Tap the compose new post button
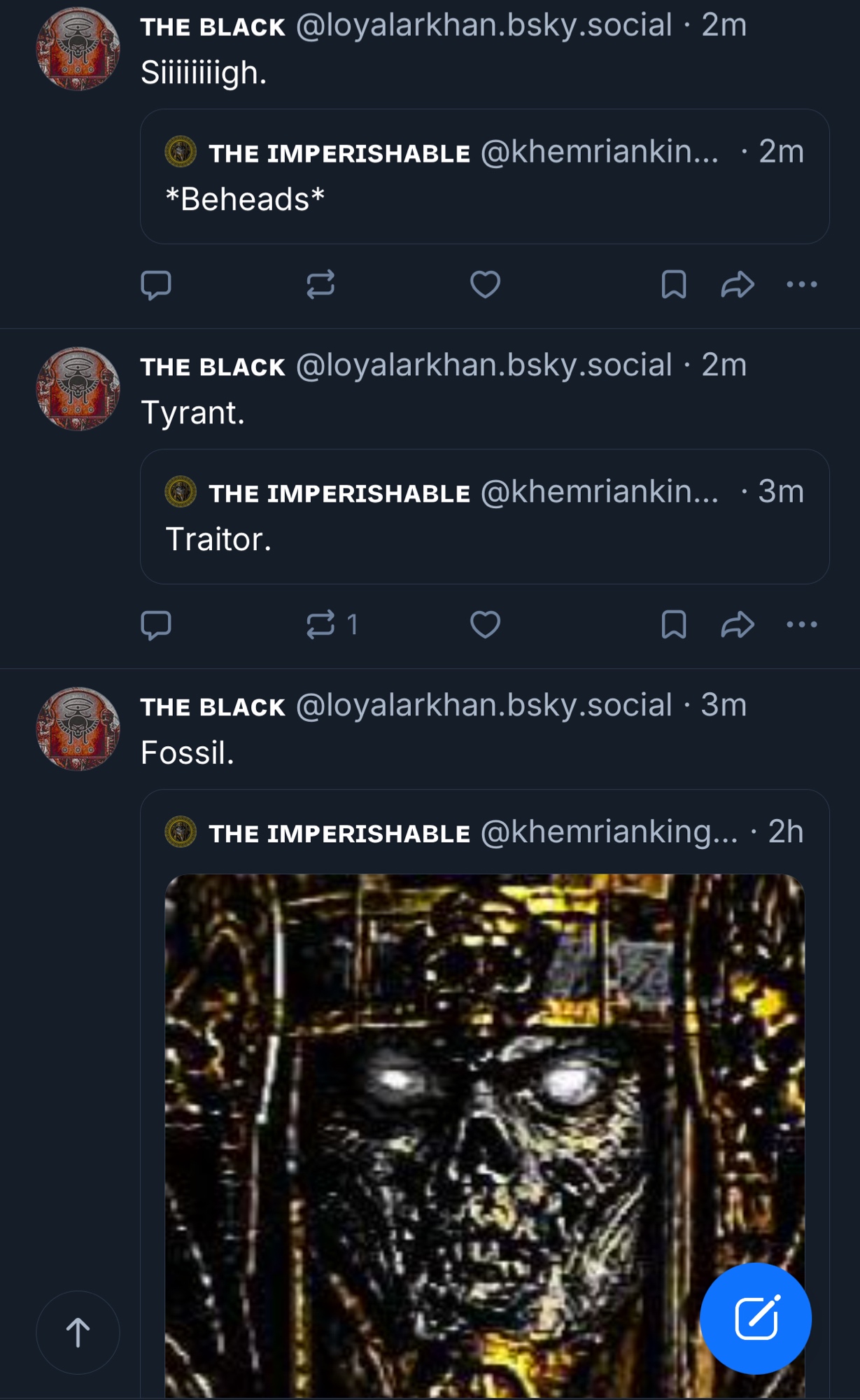The width and height of the screenshot is (860, 1400). (756, 1319)
